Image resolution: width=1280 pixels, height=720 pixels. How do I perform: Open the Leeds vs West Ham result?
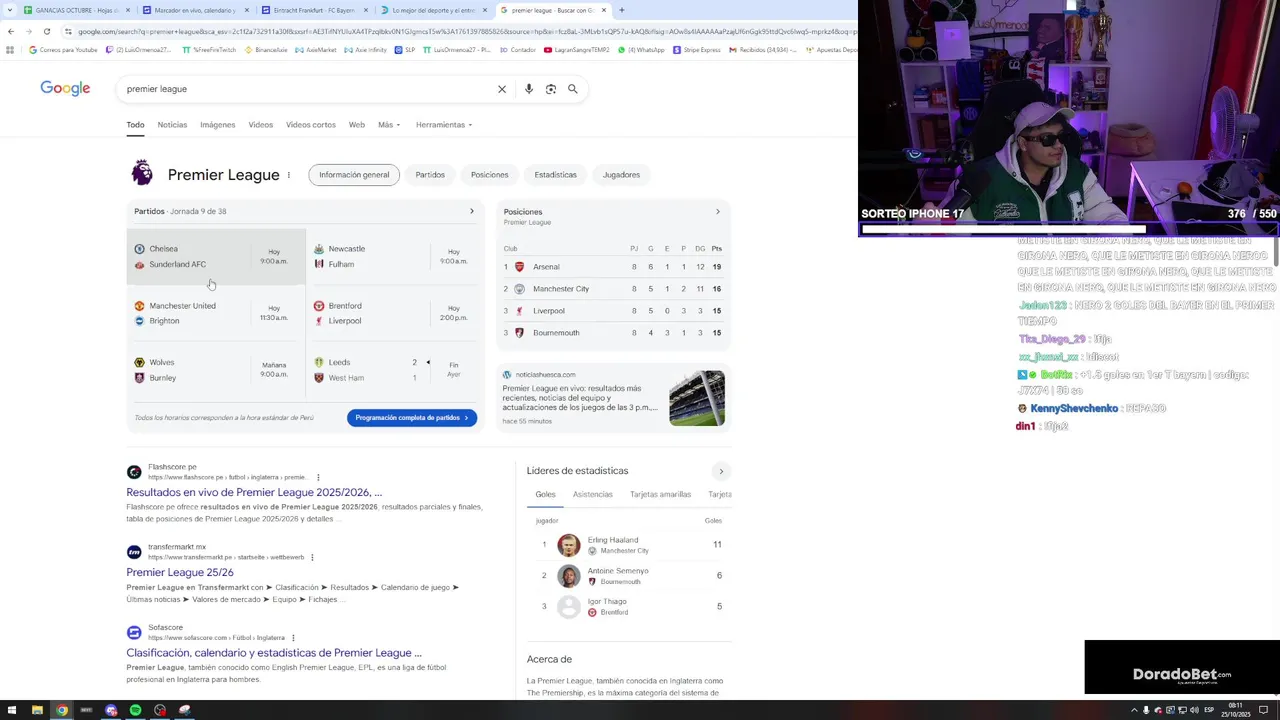(x=395, y=370)
